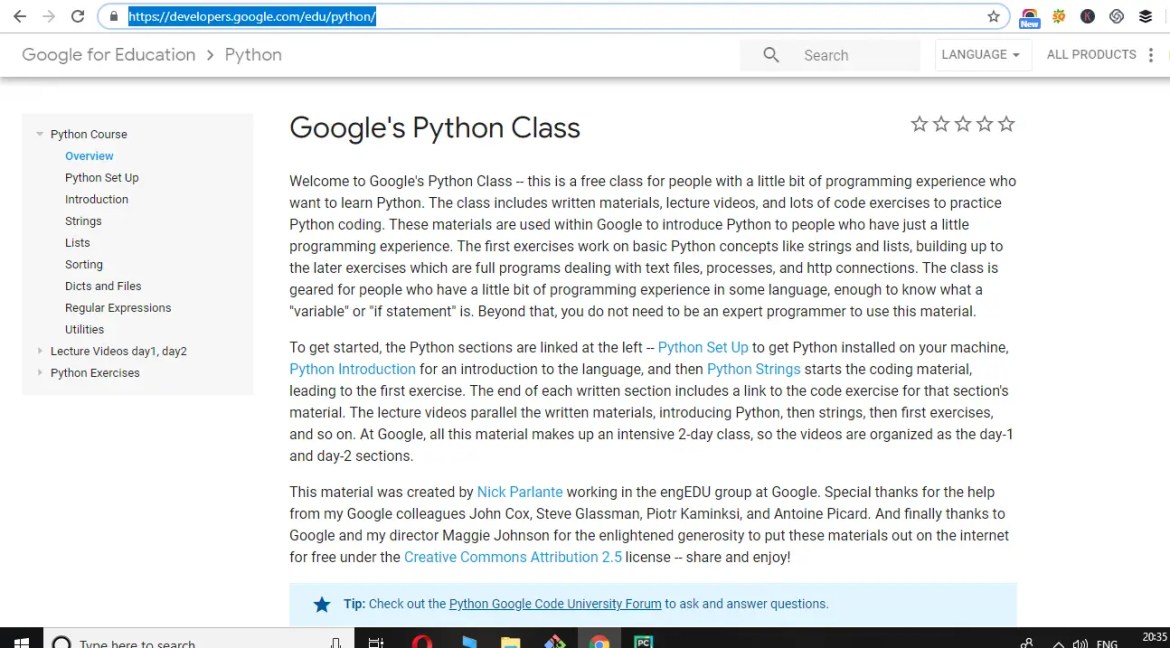Open the dark circular K extension

[1087, 16]
